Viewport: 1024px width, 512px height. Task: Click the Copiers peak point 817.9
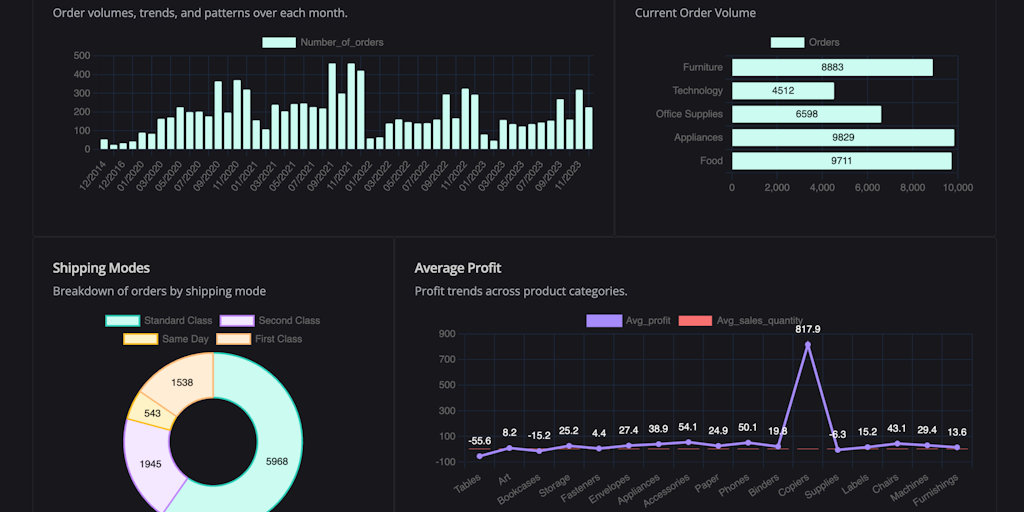(x=808, y=344)
